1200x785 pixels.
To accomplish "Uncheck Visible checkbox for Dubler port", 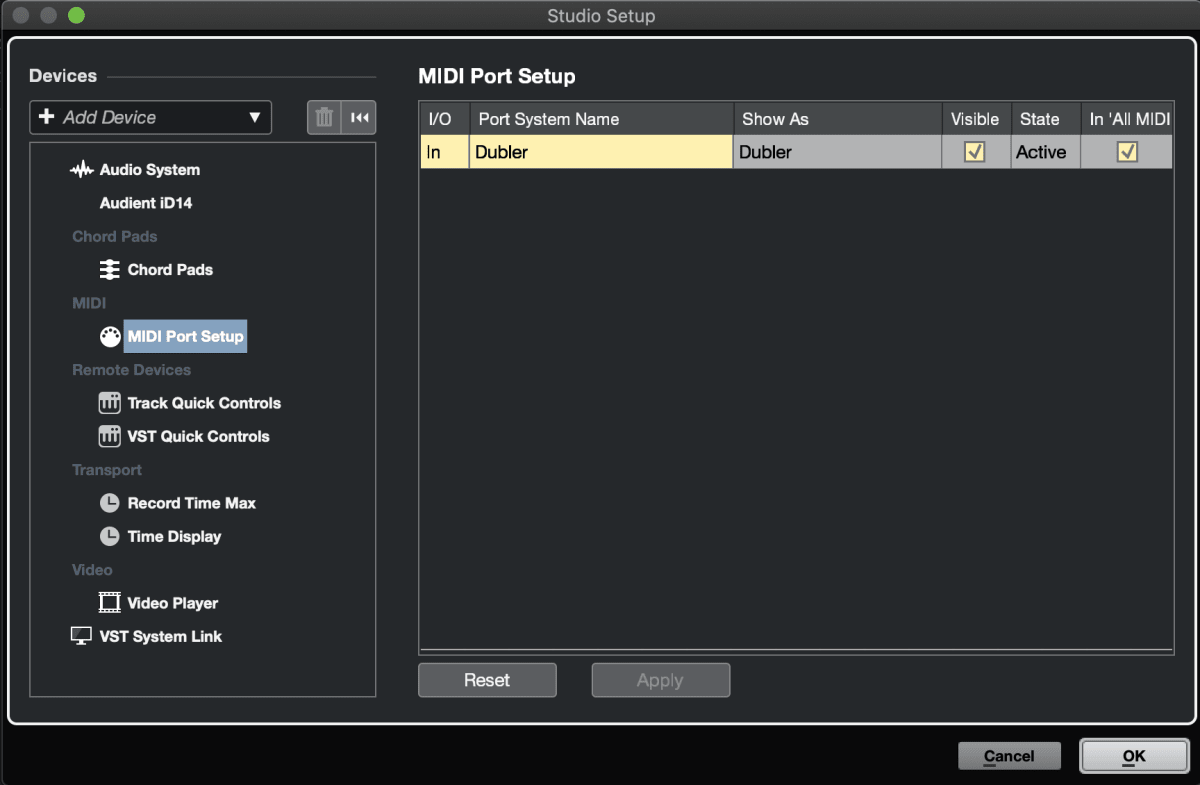I will tap(975, 152).
